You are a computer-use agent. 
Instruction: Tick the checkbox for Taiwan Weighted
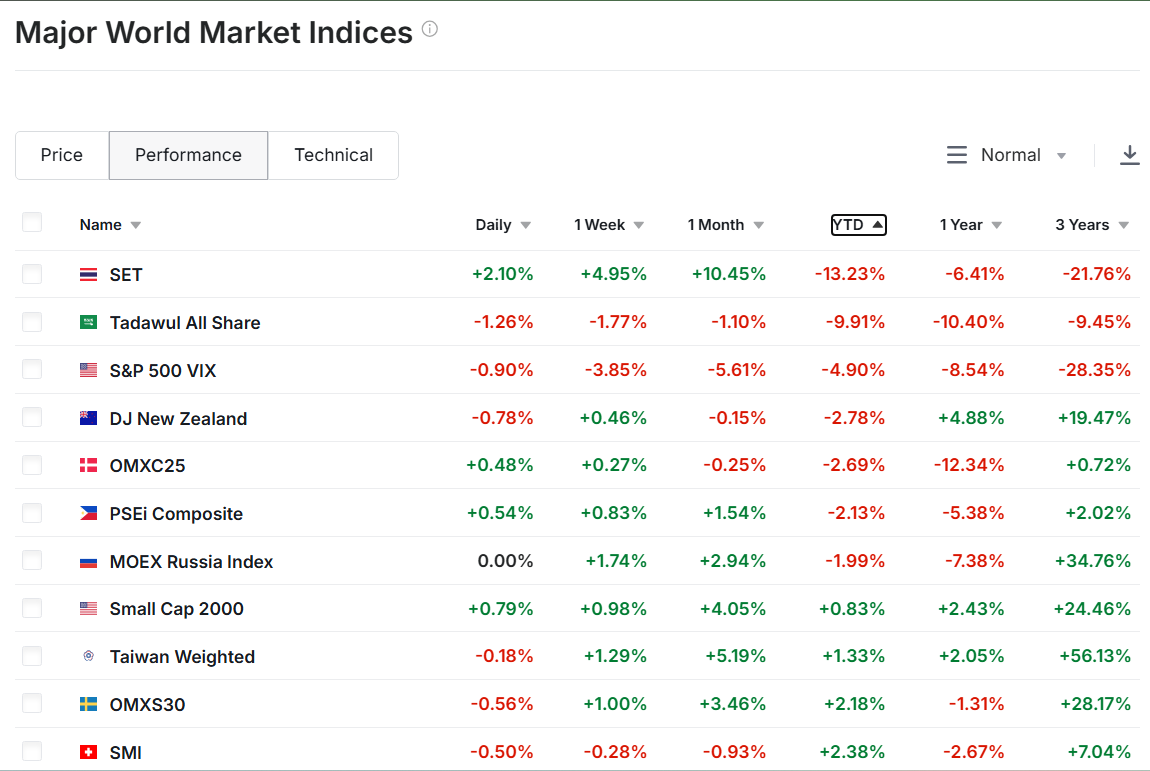coord(32,656)
